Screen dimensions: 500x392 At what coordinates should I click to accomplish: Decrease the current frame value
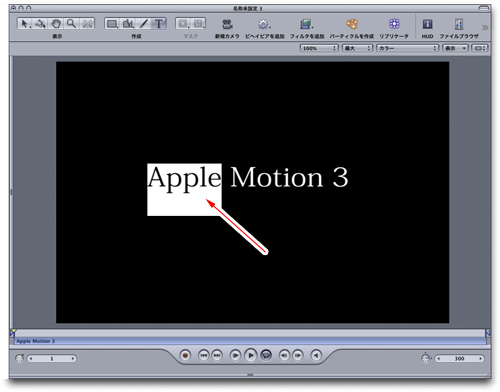point(31,359)
